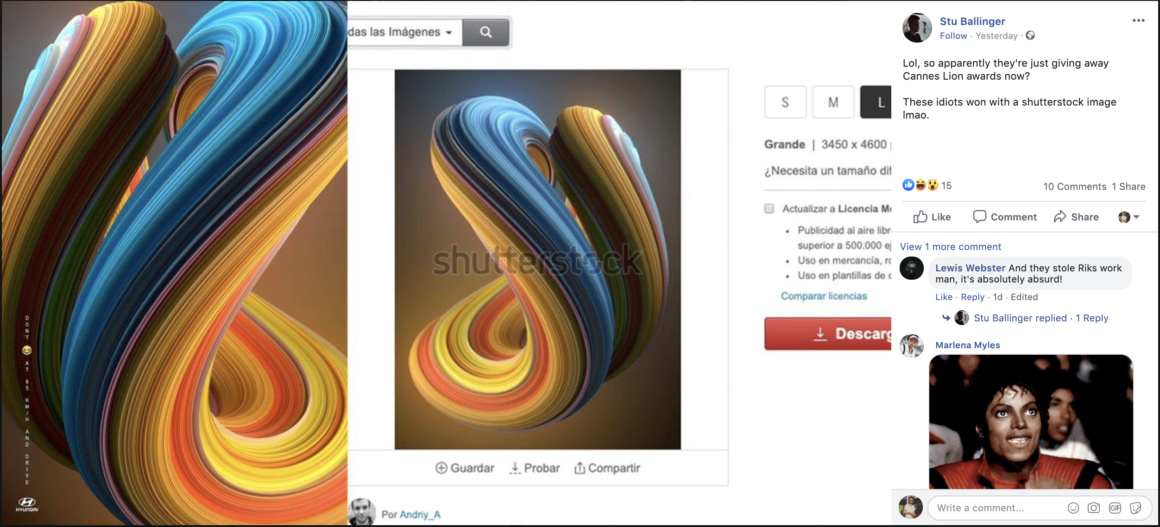Open the Facebook post options ellipsis
The width and height of the screenshot is (1160, 527).
tap(1138, 21)
